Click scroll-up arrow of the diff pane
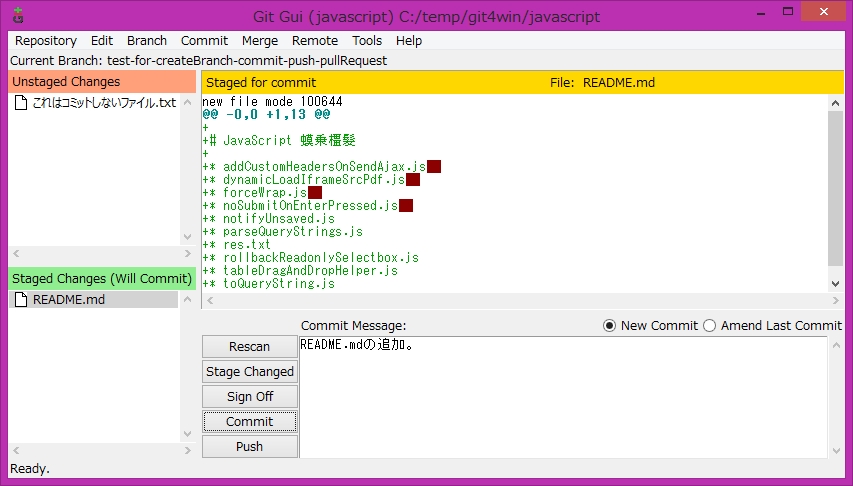The image size is (853, 486). click(x=836, y=103)
